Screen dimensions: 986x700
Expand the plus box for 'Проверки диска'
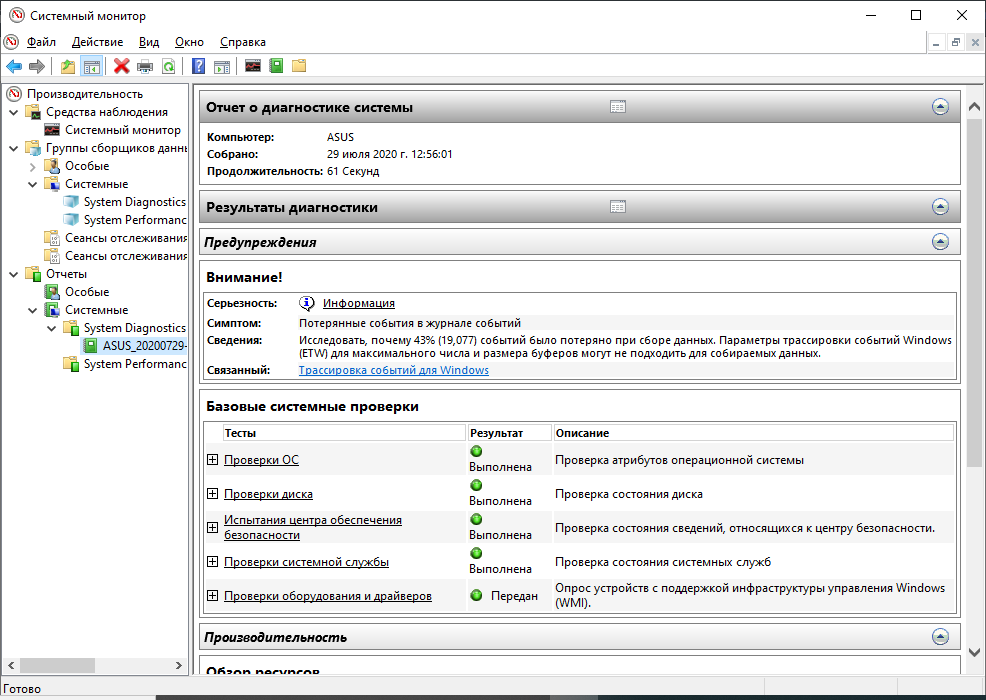tap(213, 494)
